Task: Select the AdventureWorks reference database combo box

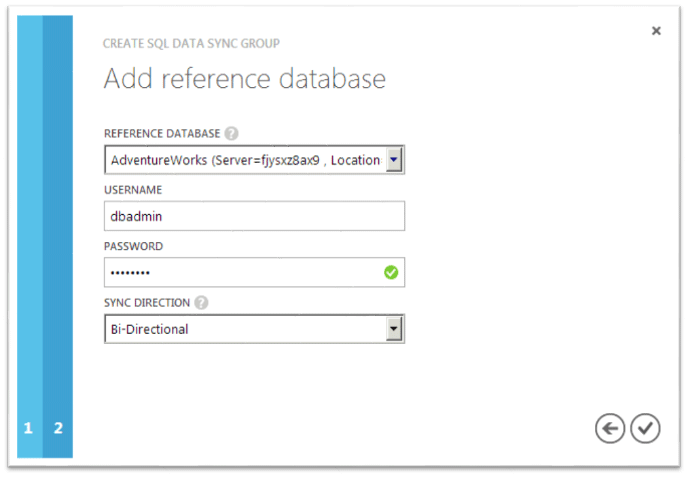Action: [x=254, y=160]
